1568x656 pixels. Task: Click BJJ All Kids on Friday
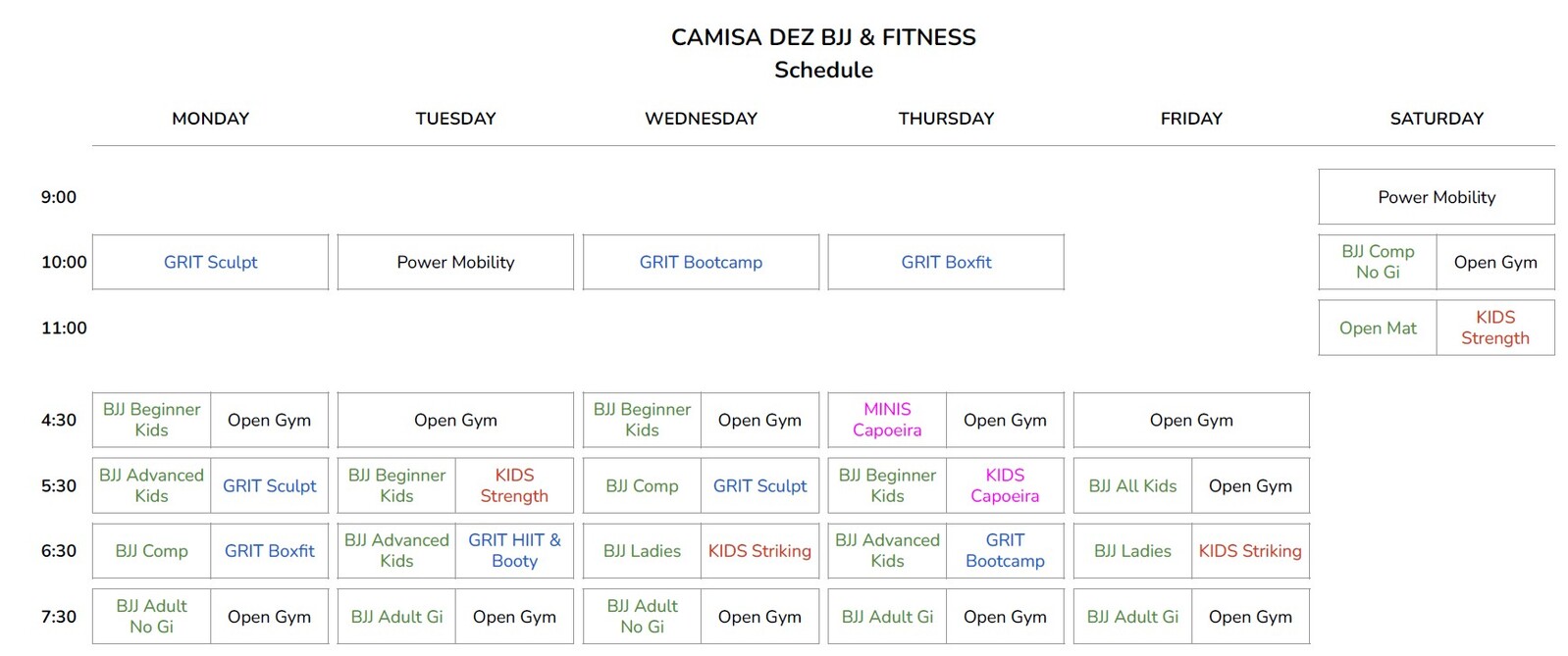[x=1132, y=485]
